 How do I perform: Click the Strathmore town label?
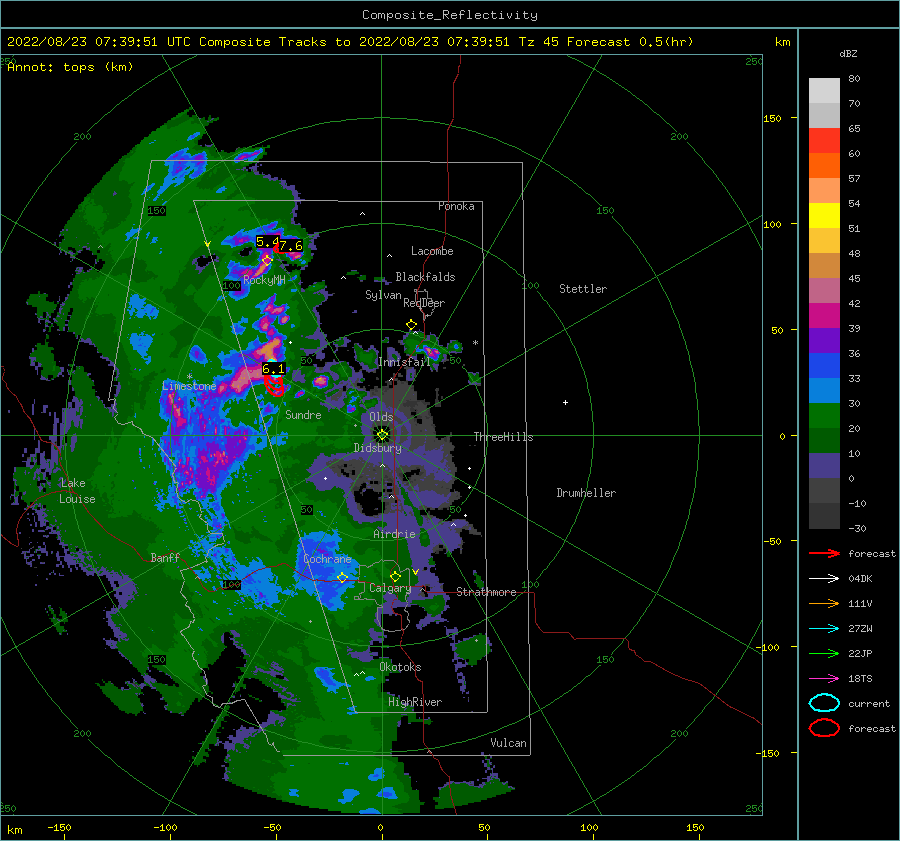coord(486,592)
